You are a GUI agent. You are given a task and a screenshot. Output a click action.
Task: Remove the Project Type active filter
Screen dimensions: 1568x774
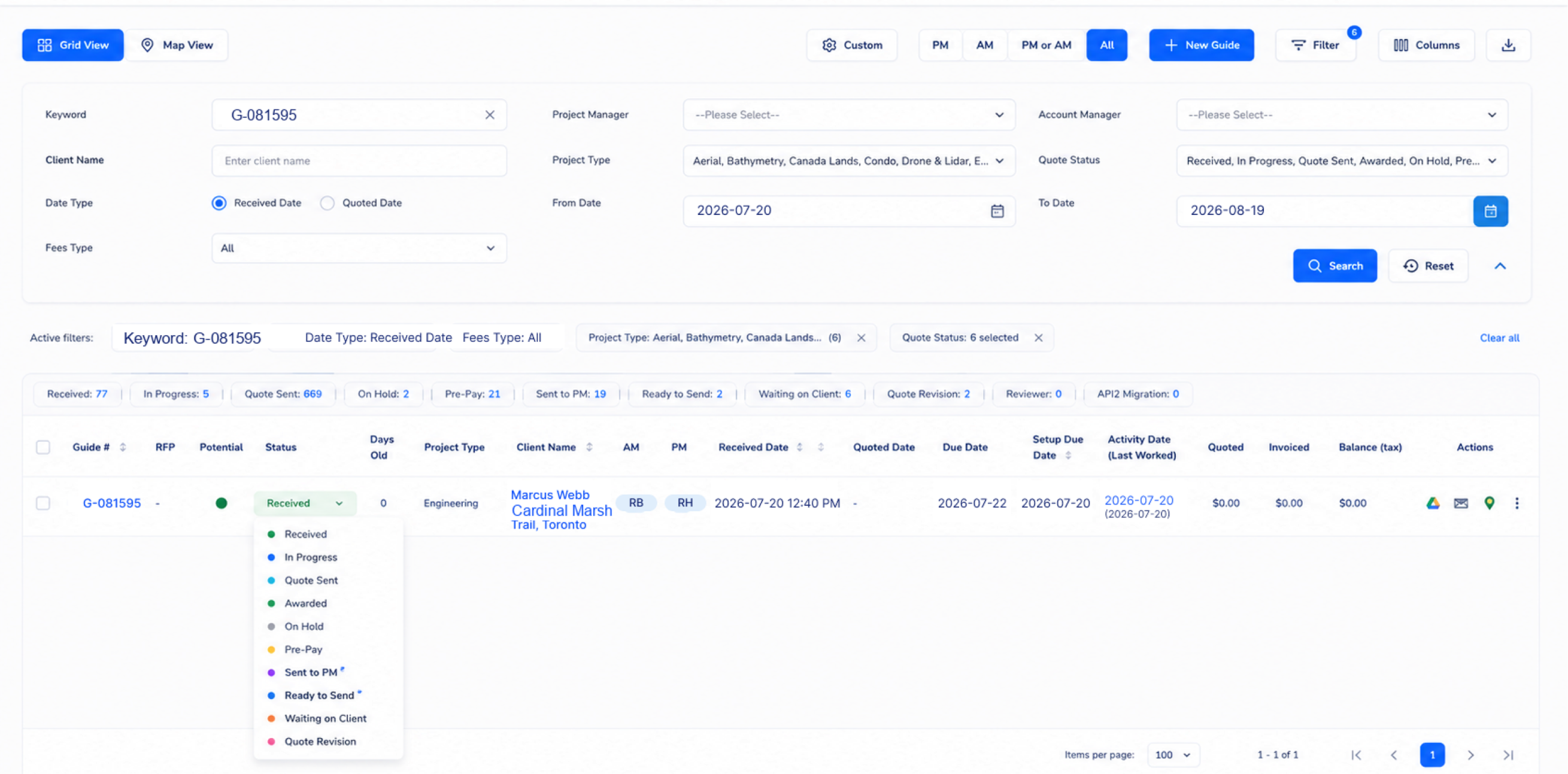(861, 338)
